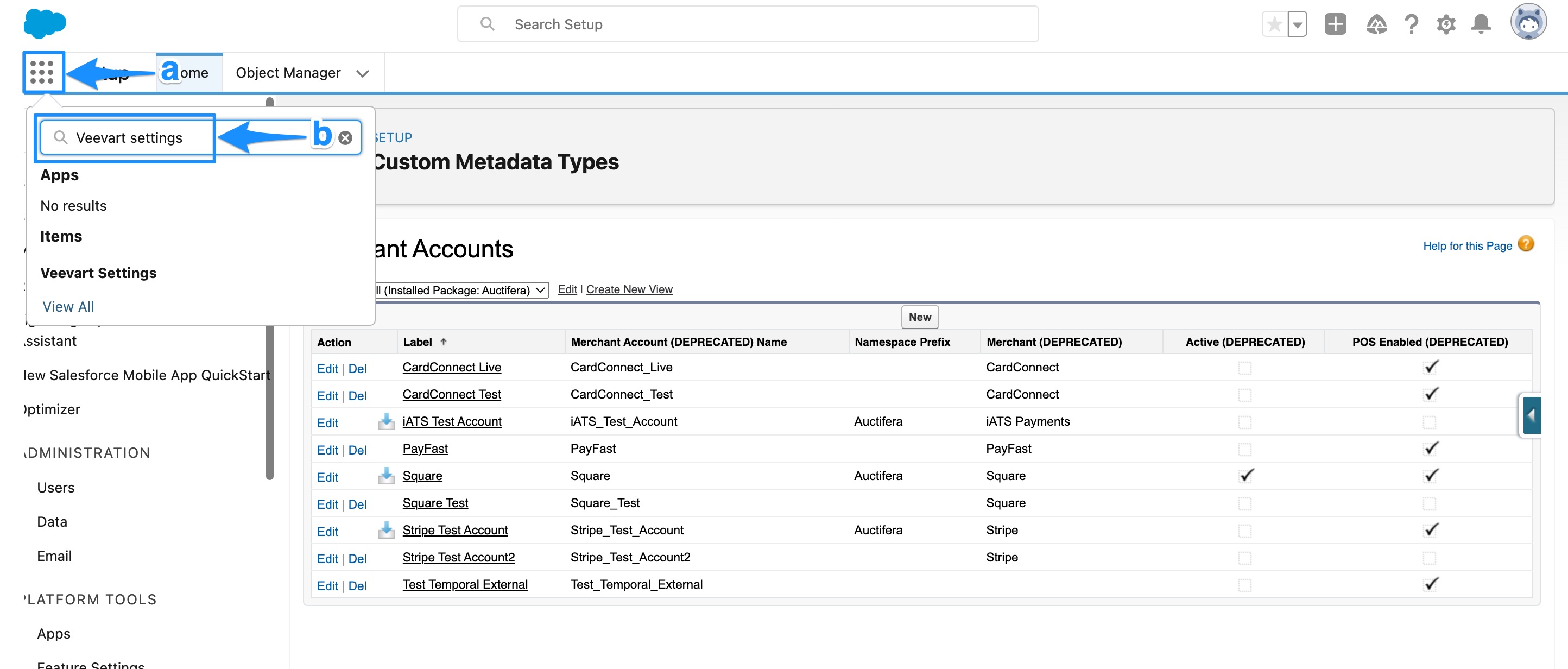Toggle POS Enabled checkbox for CardConnect Live

(1431, 367)
